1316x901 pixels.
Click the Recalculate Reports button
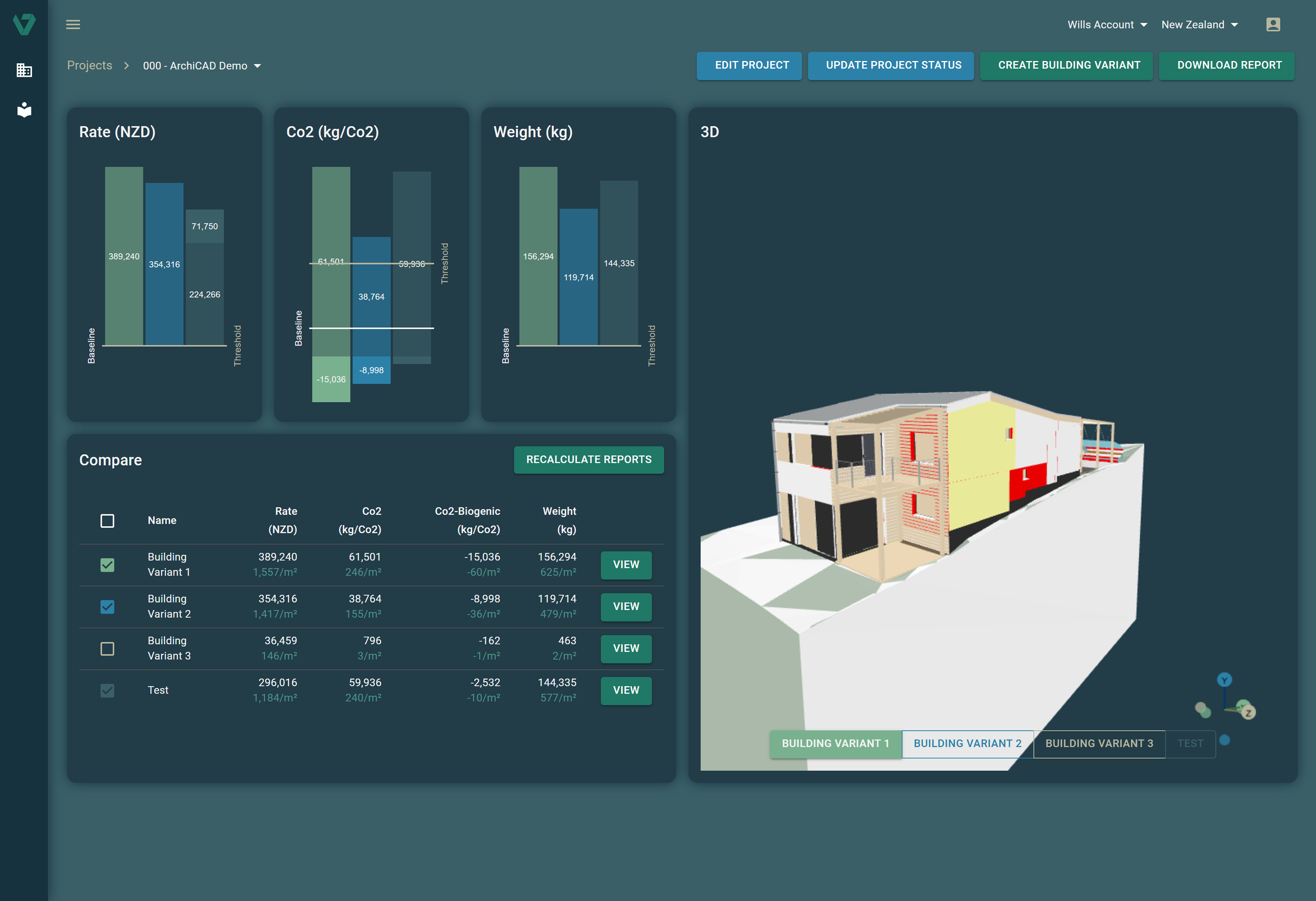pyautogui.click(x=589, y=459)
